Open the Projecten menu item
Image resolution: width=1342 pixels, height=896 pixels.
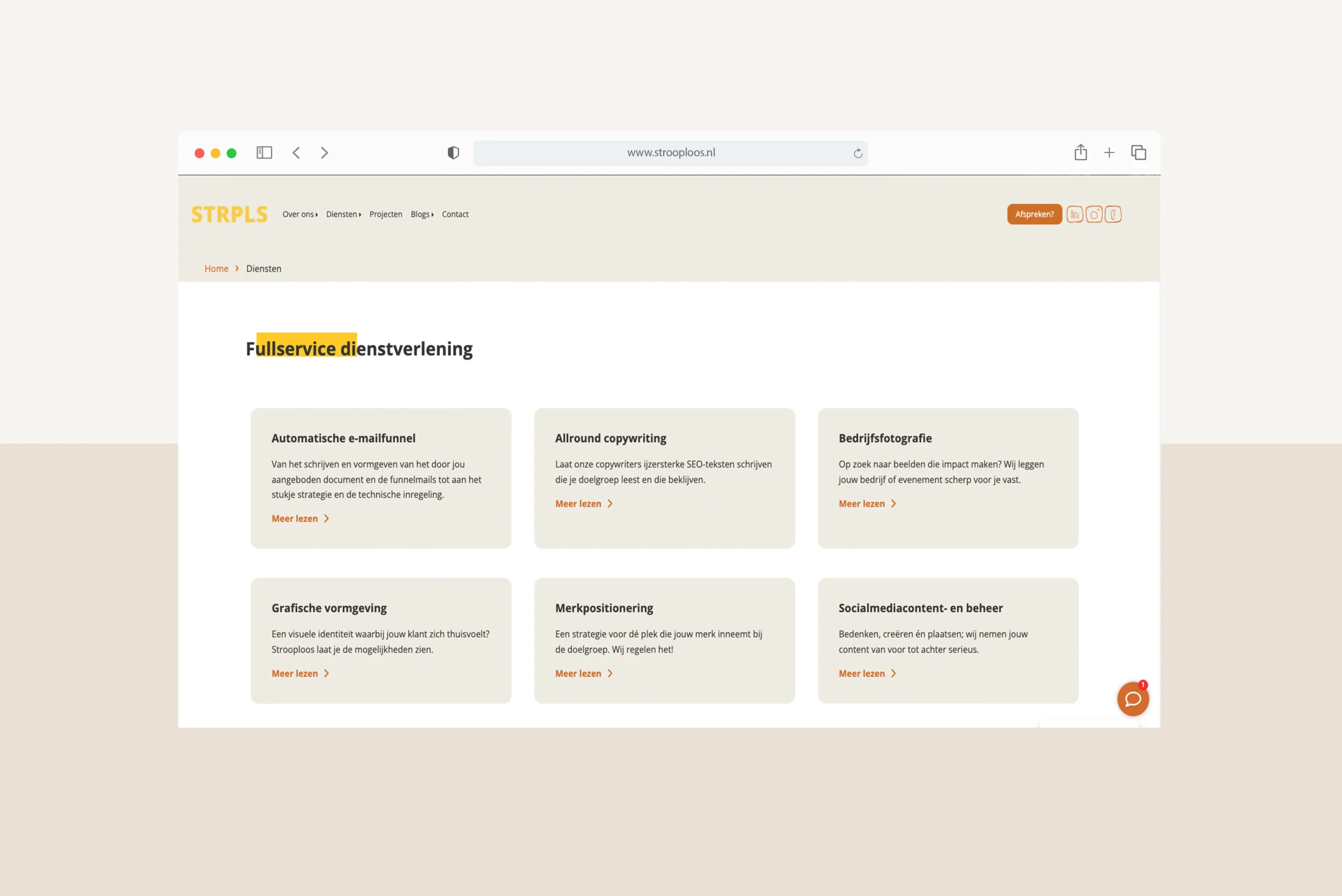(x=386, y=214)
